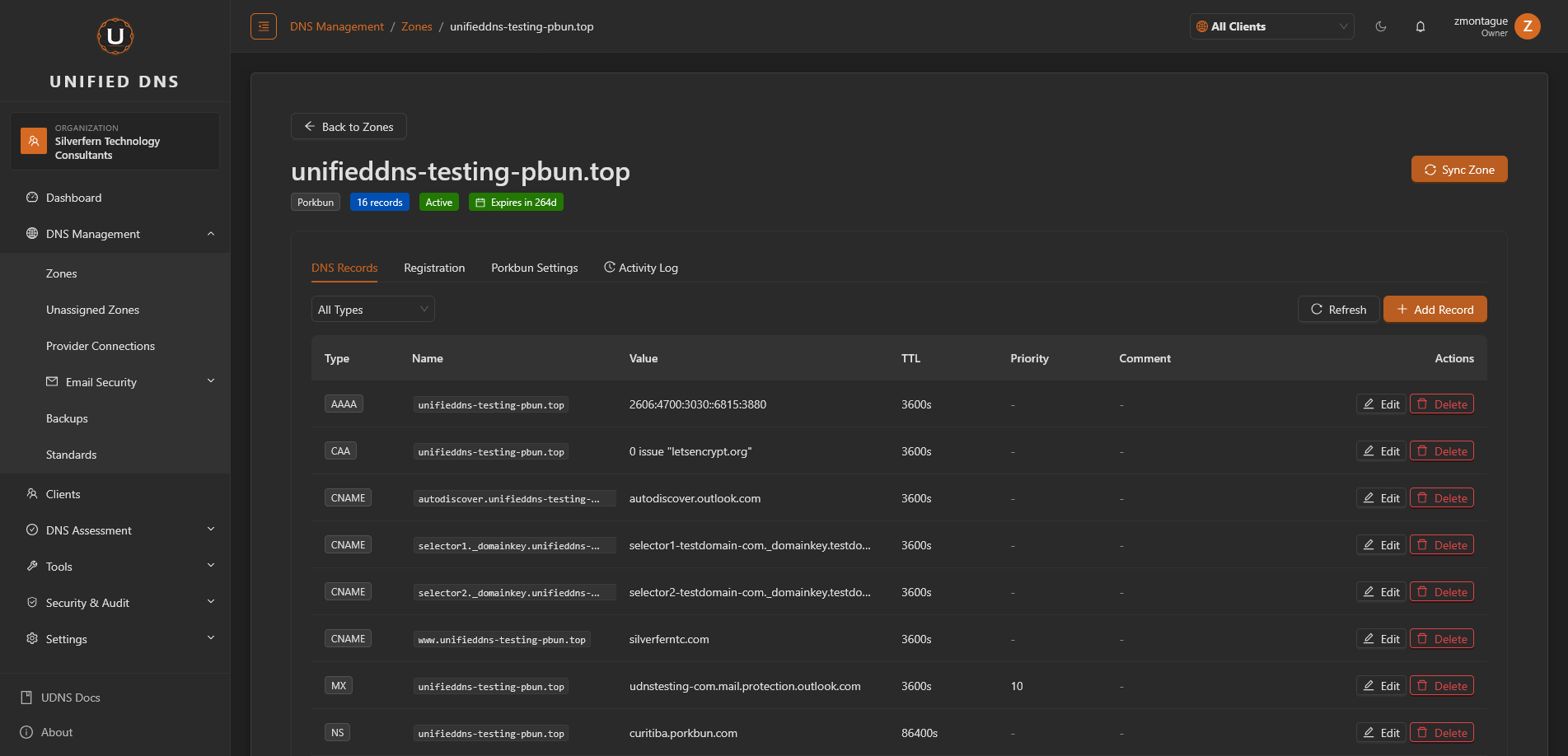Viewport: 1568px width, 756px height.
Task: Click the TTL column header
Action: 910,358
